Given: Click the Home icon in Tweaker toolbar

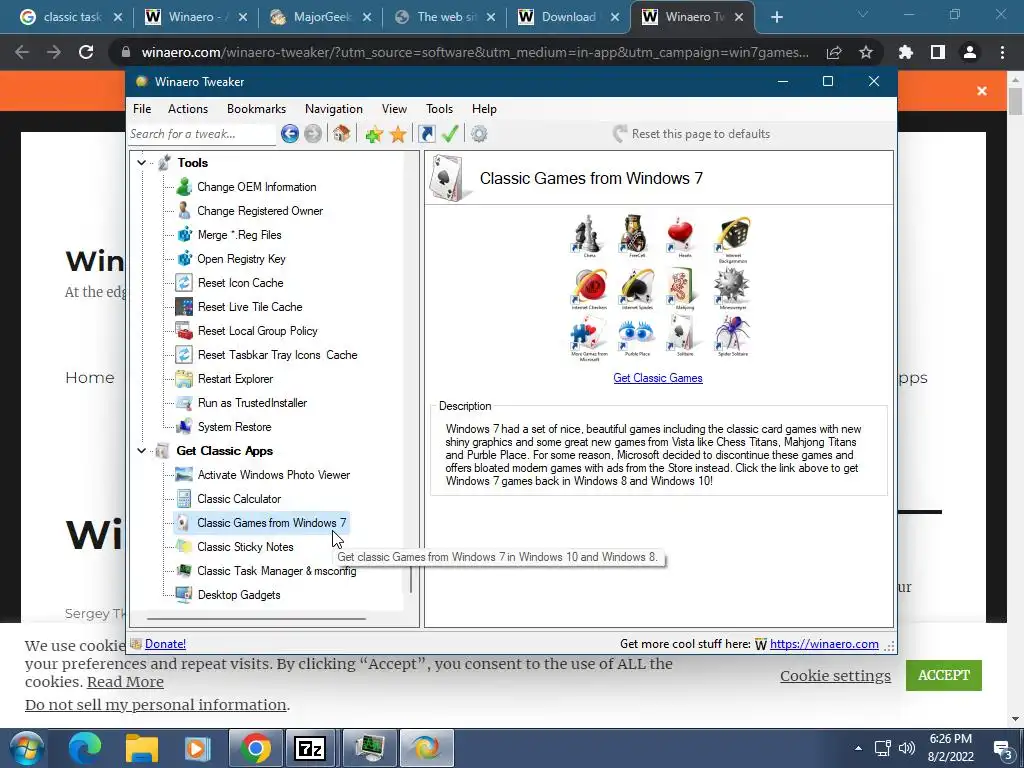Looking at the screenshot, I should 341,134.
